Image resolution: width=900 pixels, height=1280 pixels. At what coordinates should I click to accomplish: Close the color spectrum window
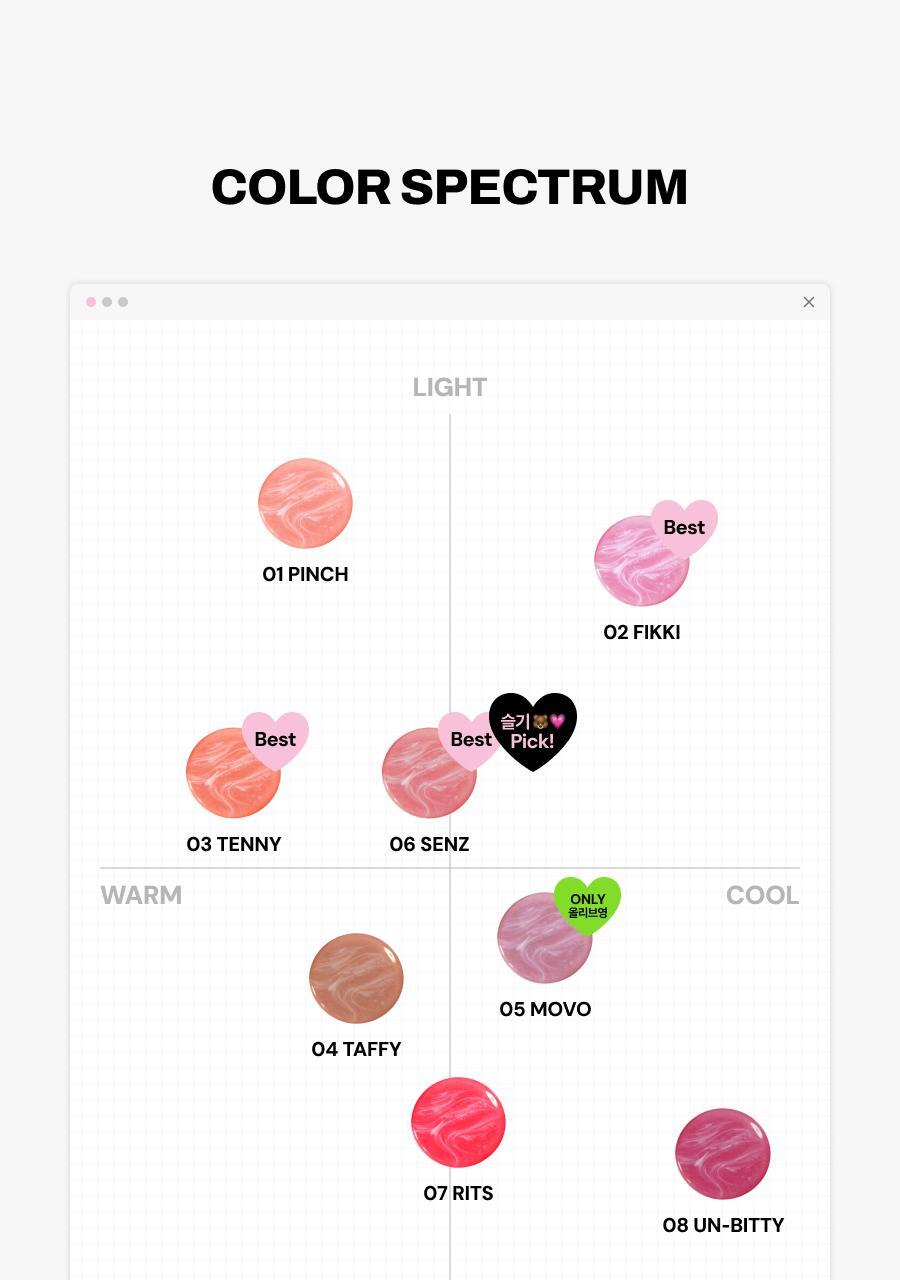(x=809, y=302)
